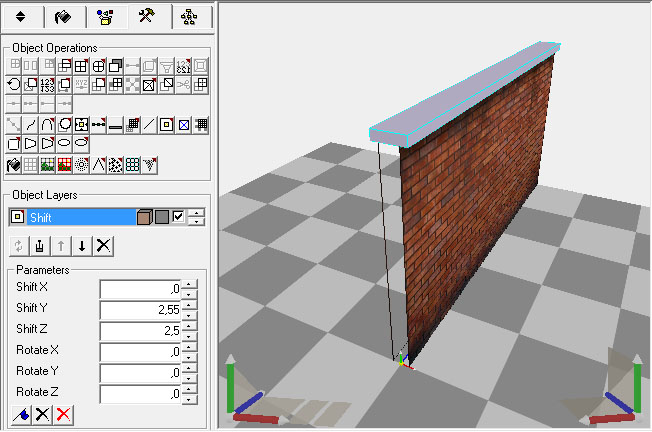The width and height of the screenshot is (652, 432).
Task: Click the diagonal line operation icon
Action: [150, 124]
